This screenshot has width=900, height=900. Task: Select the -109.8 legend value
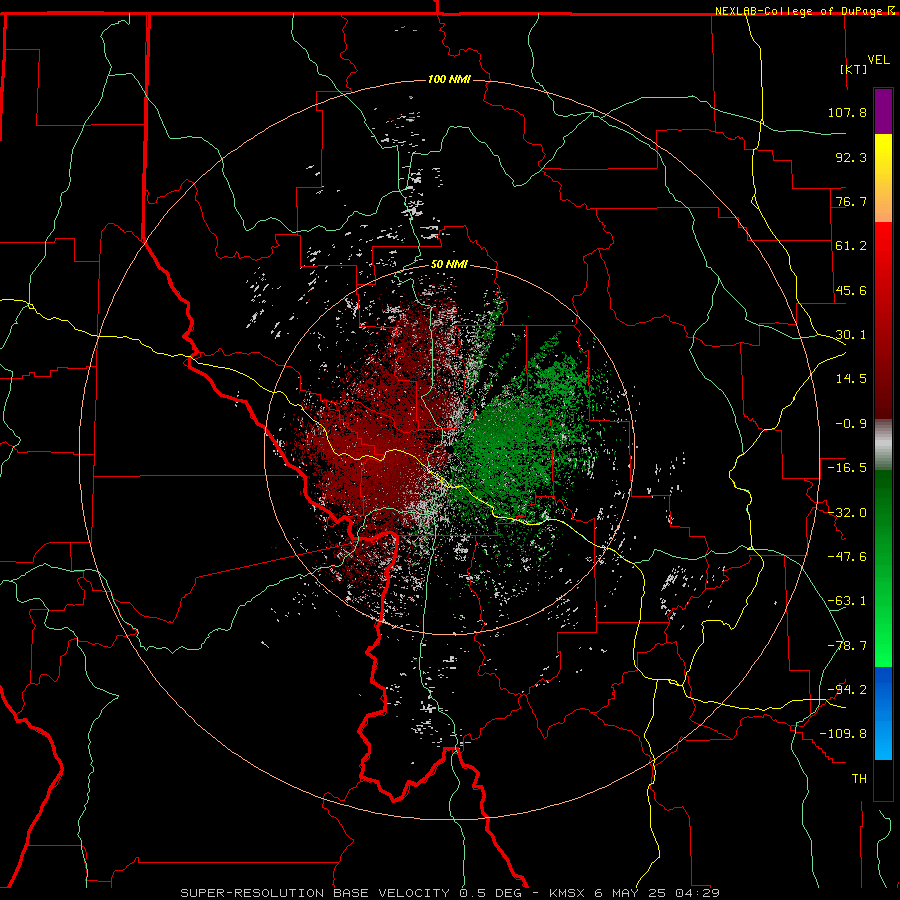click(843, 734)
